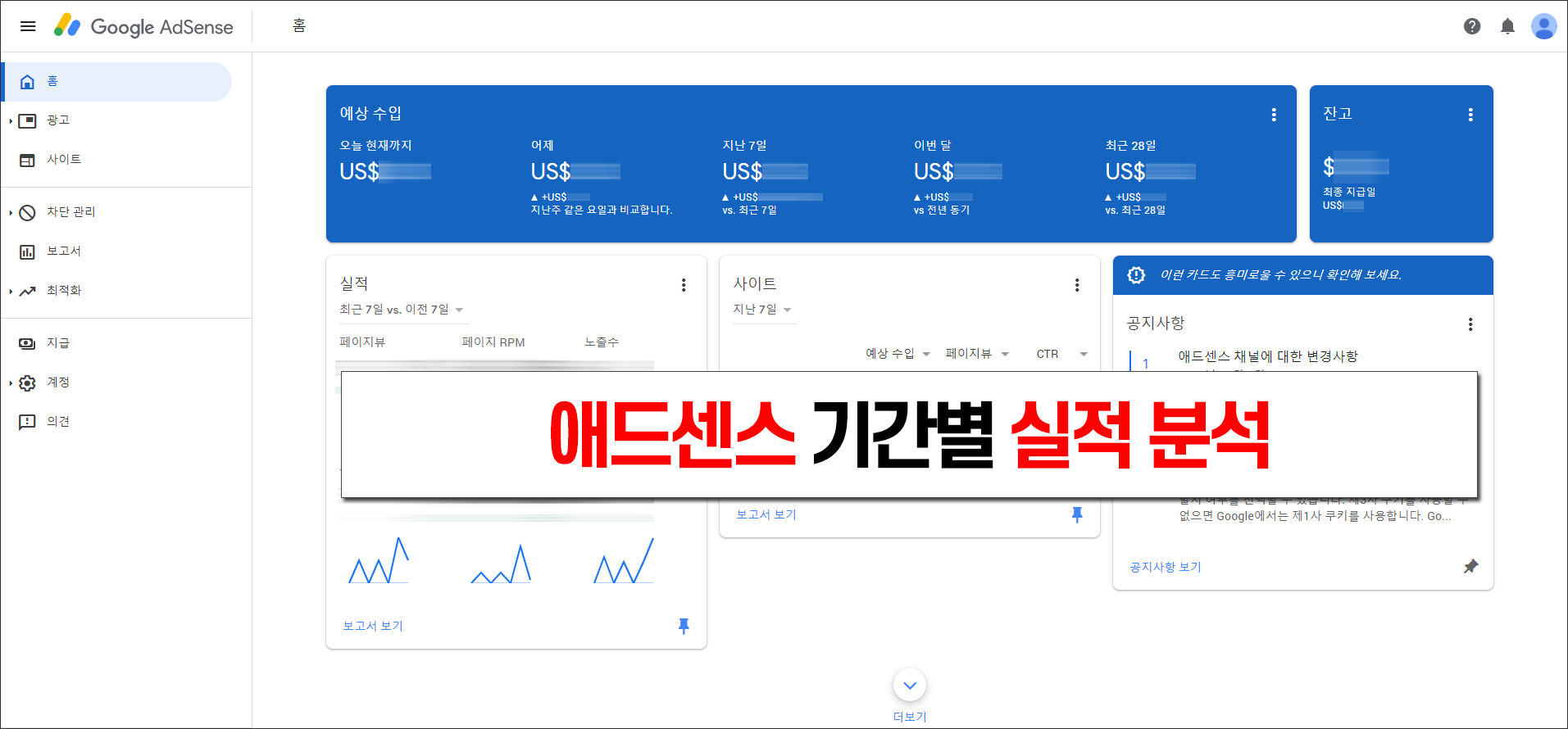Screen dimensions: 1568x729
Task: Unpin the 실적 card
Action: pos(684,626)
